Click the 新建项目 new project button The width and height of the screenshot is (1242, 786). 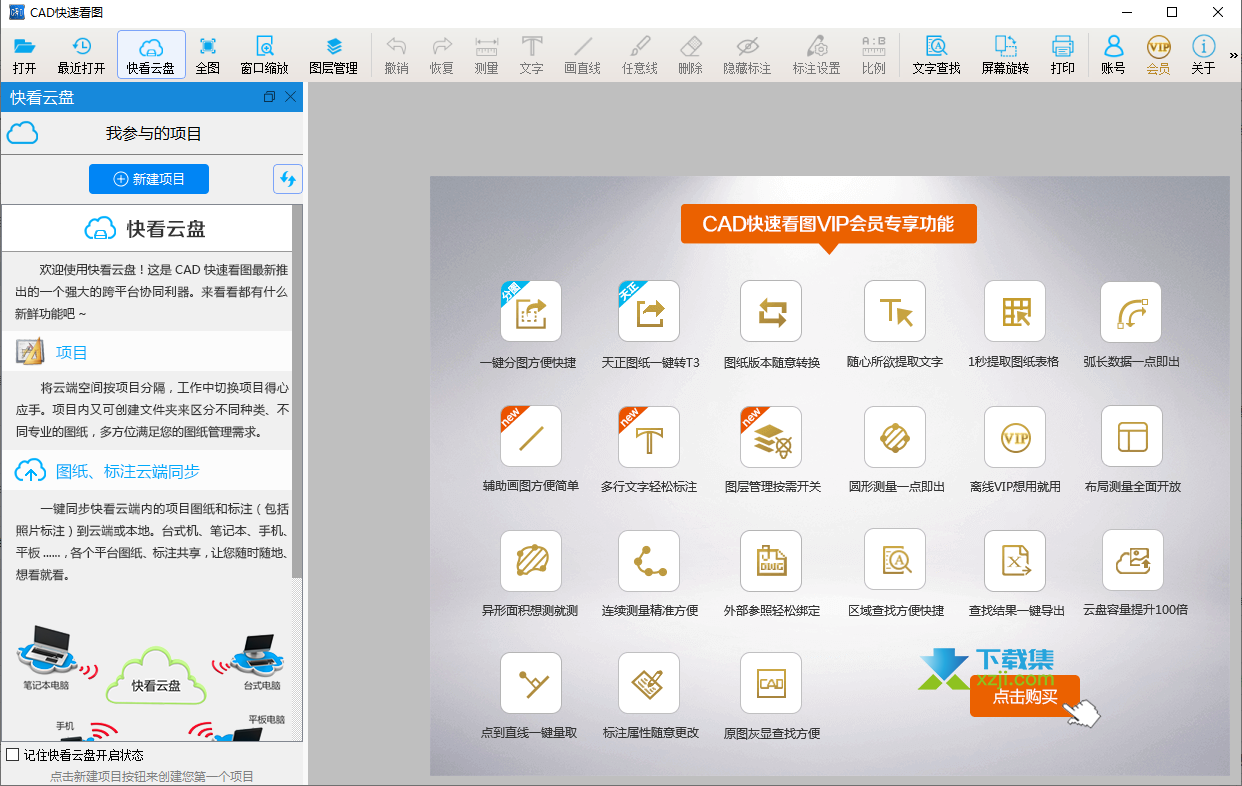pyautogui.click(x=149, y=179)
